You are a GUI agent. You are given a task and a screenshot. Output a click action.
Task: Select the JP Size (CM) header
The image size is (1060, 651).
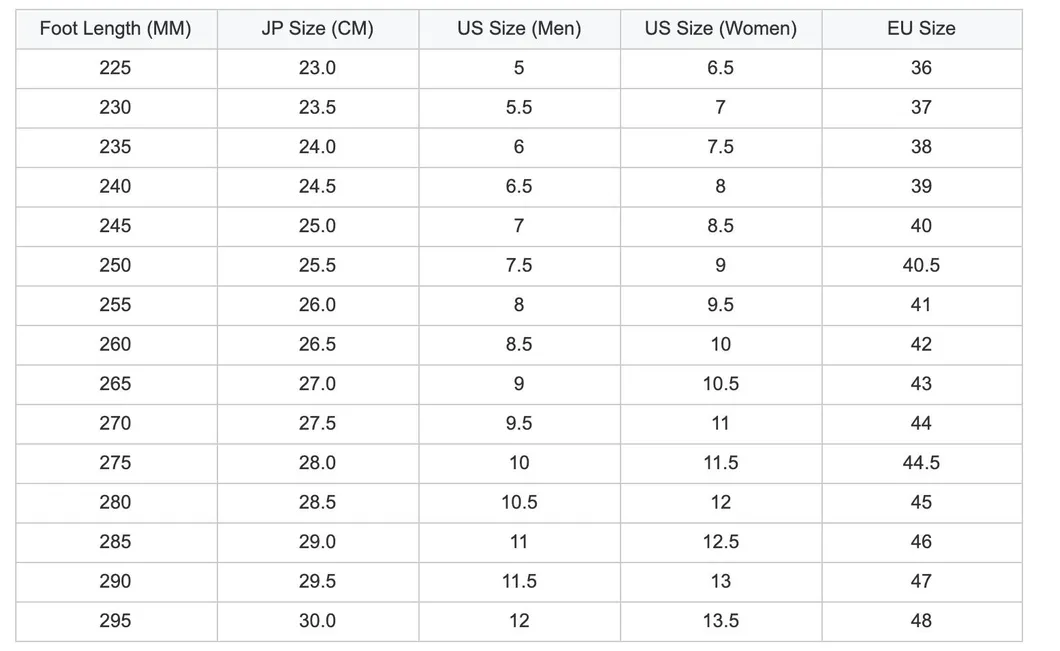pos(318,28)
